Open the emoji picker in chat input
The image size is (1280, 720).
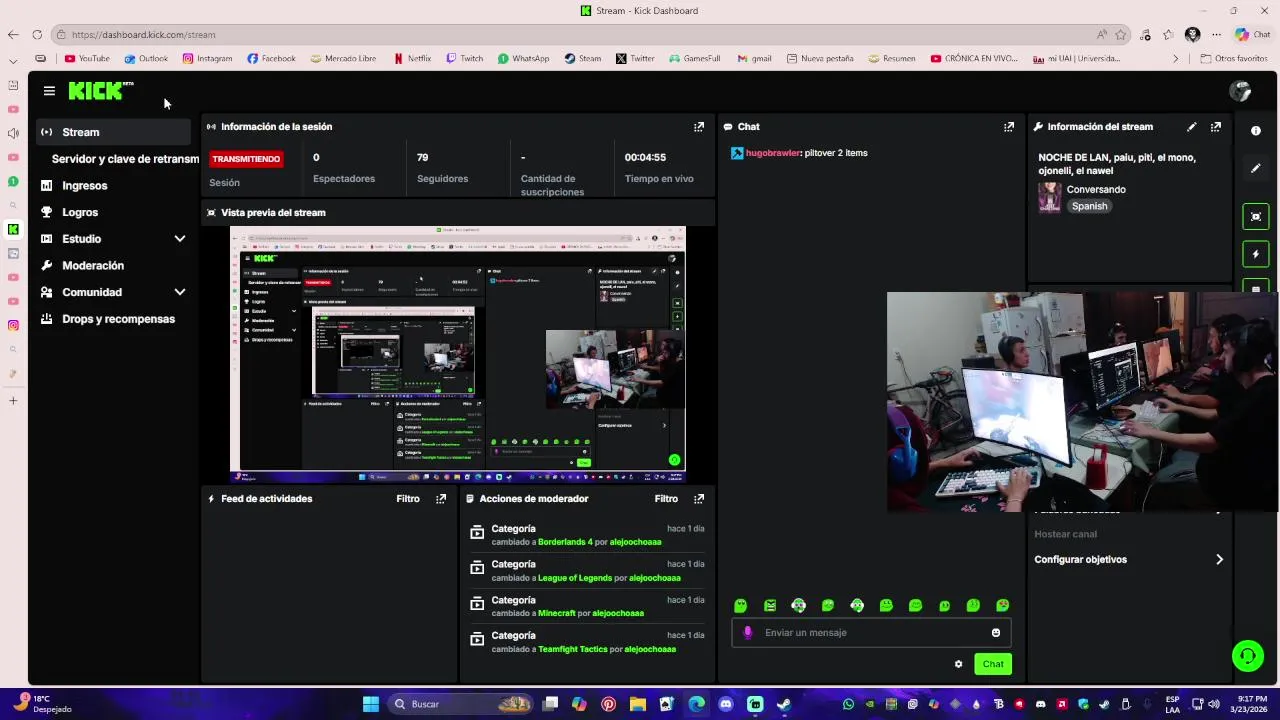tap(996, 633)
